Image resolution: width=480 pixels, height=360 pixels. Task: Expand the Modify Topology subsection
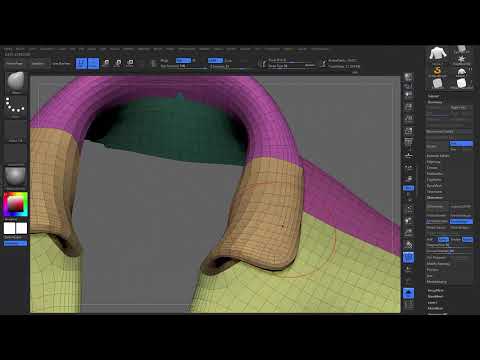point(438,264)
